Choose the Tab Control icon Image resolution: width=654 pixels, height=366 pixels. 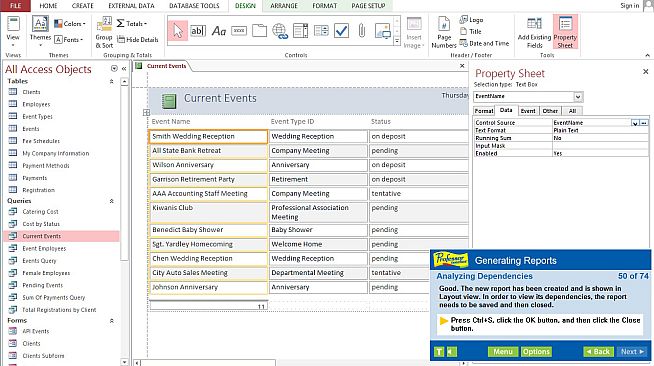[259, 31]
